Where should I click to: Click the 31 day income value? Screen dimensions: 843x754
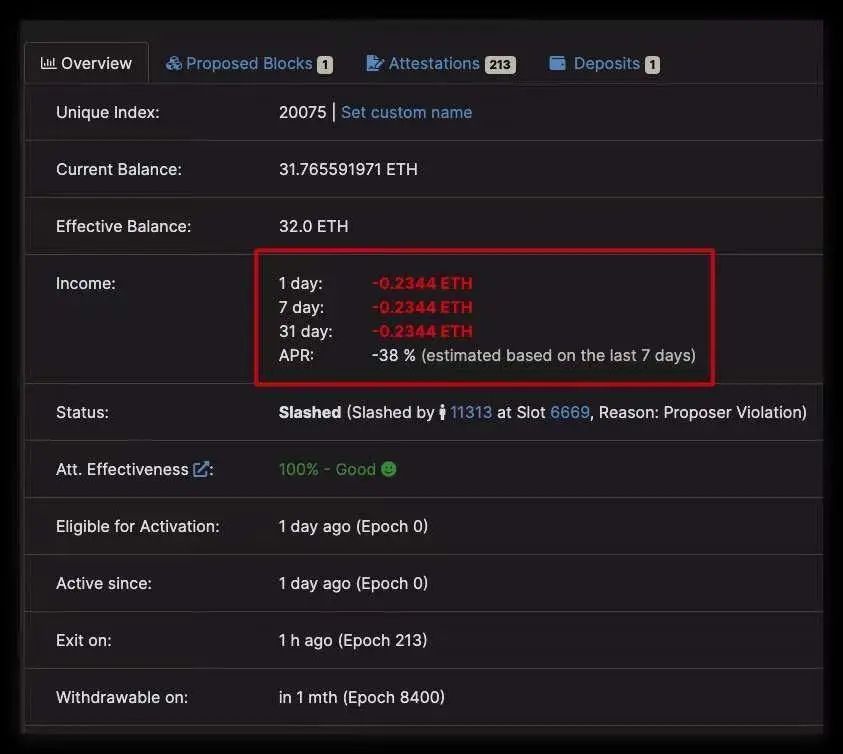[422, 331]
